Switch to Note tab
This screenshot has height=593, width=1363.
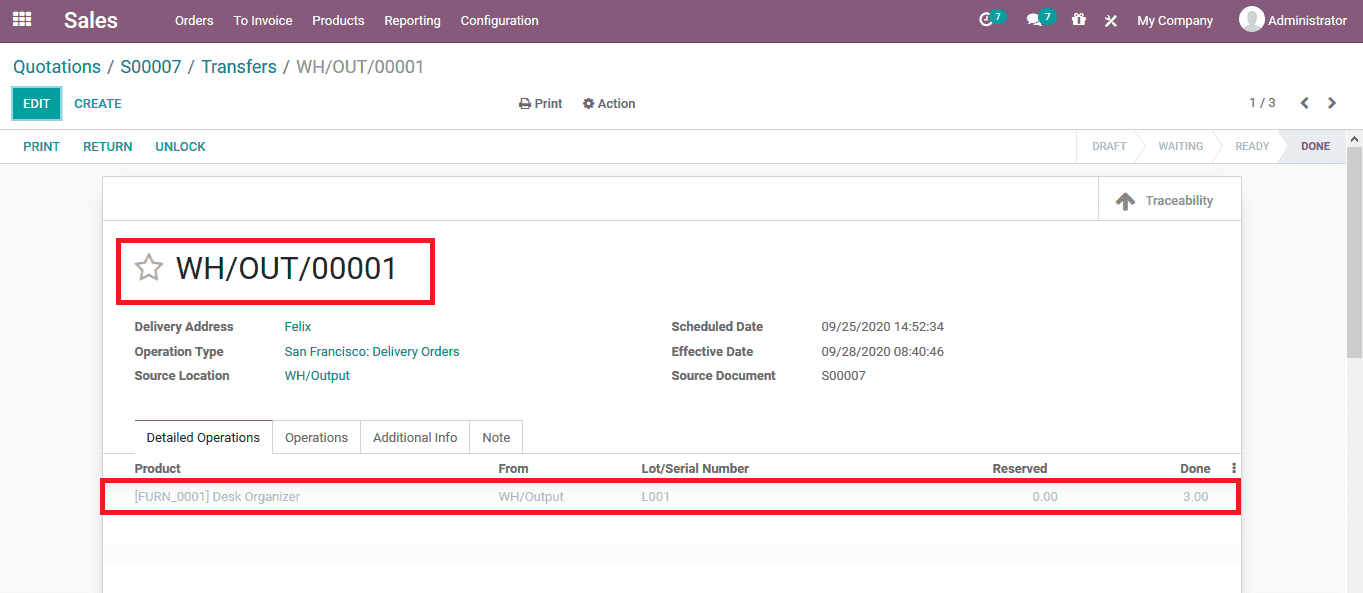coord(496,437)
